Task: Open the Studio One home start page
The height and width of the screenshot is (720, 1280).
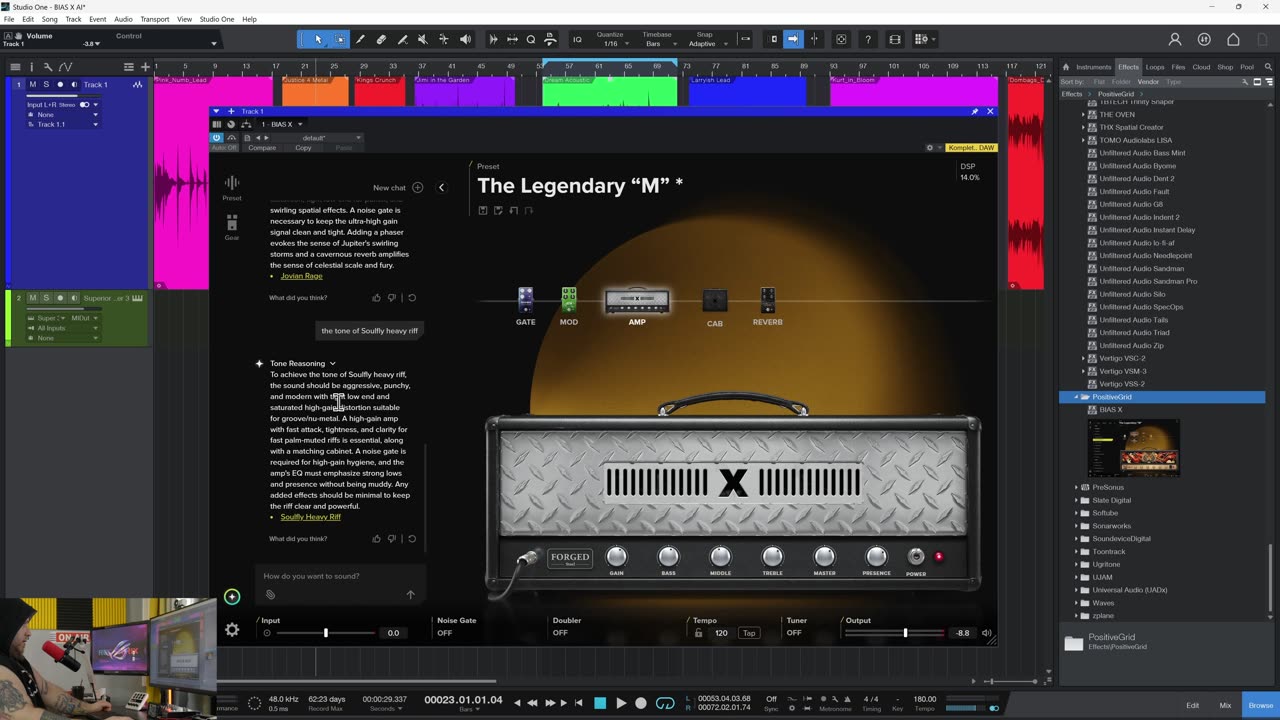Action: [1233, 39]
